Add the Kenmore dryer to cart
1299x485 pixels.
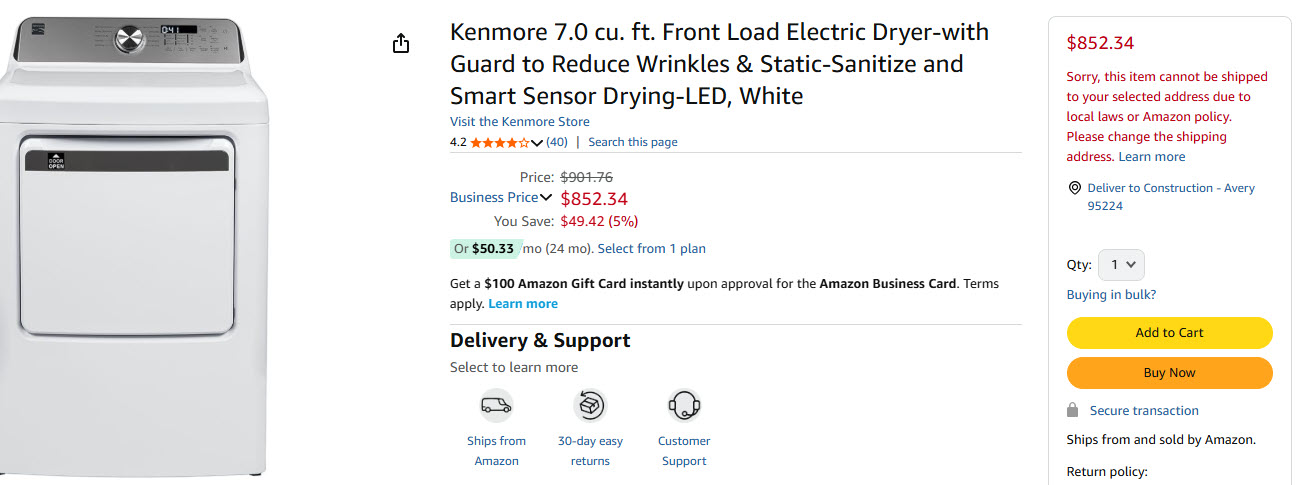1169,333
